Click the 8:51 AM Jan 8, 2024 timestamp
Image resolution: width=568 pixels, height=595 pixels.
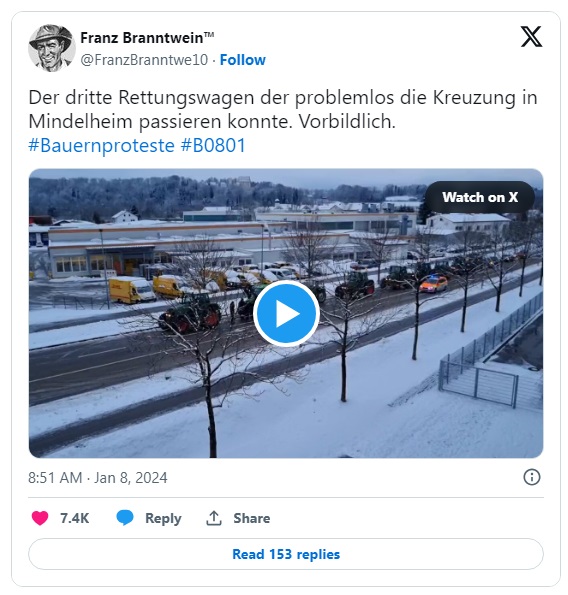point(98,477)
